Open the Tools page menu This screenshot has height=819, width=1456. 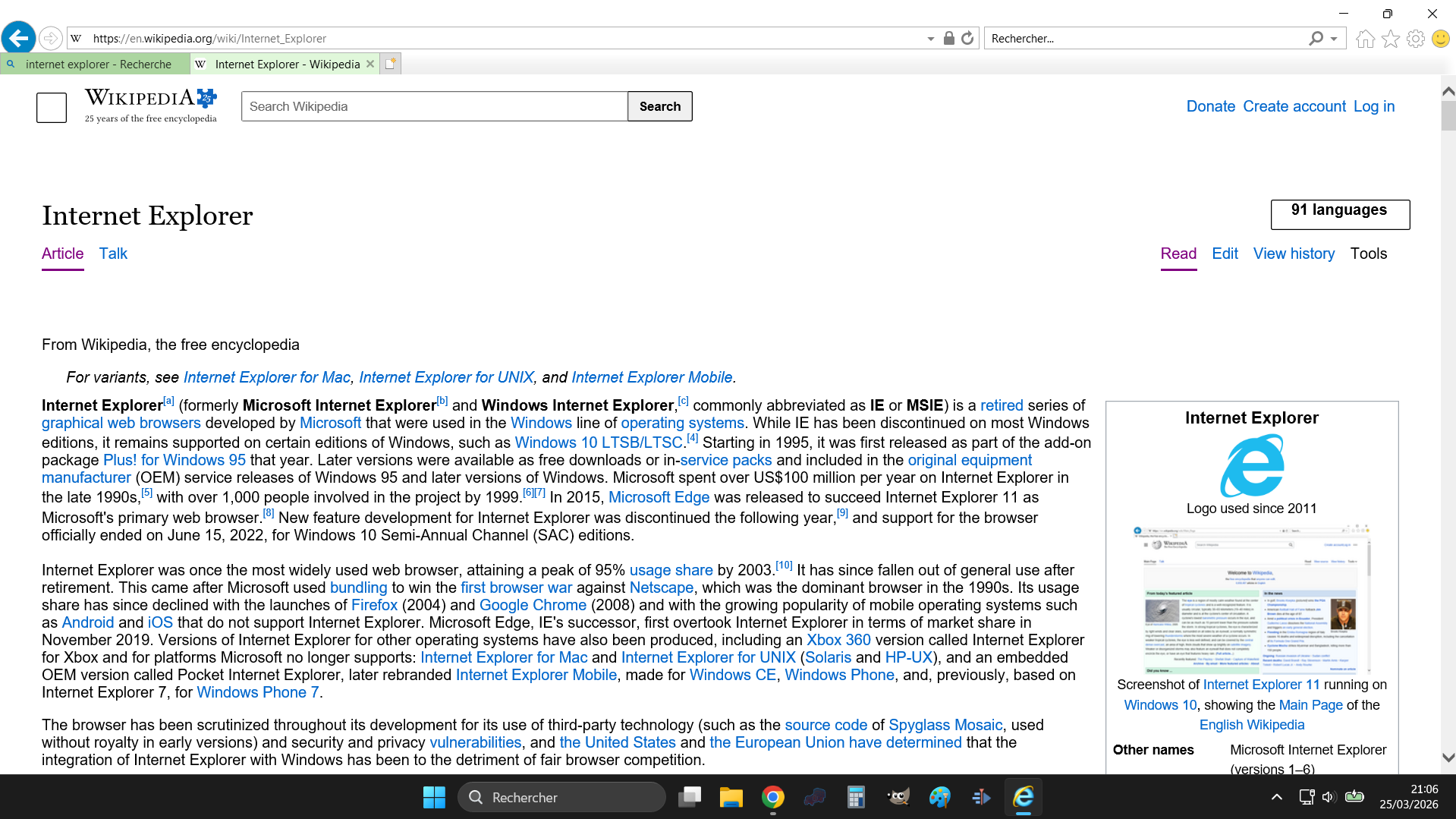(1368, 254)
